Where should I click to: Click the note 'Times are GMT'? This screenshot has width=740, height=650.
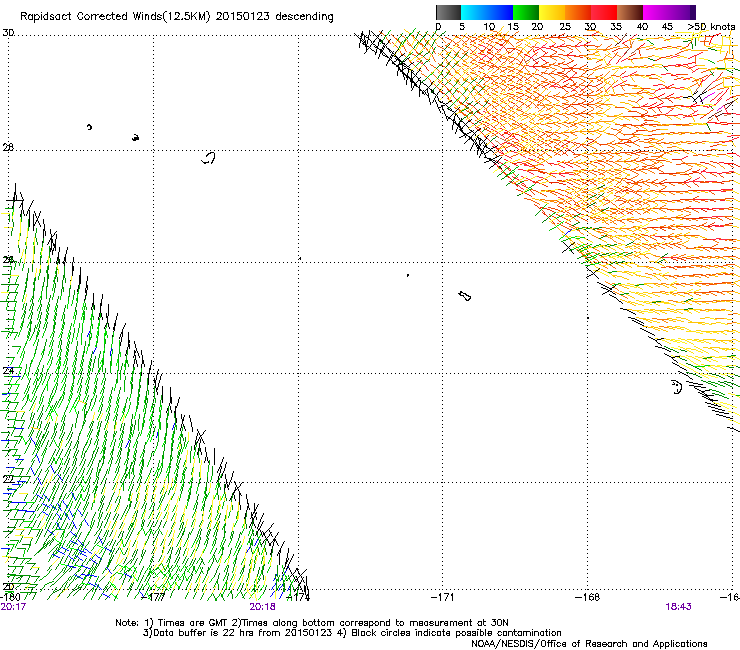tap(193, 623)
